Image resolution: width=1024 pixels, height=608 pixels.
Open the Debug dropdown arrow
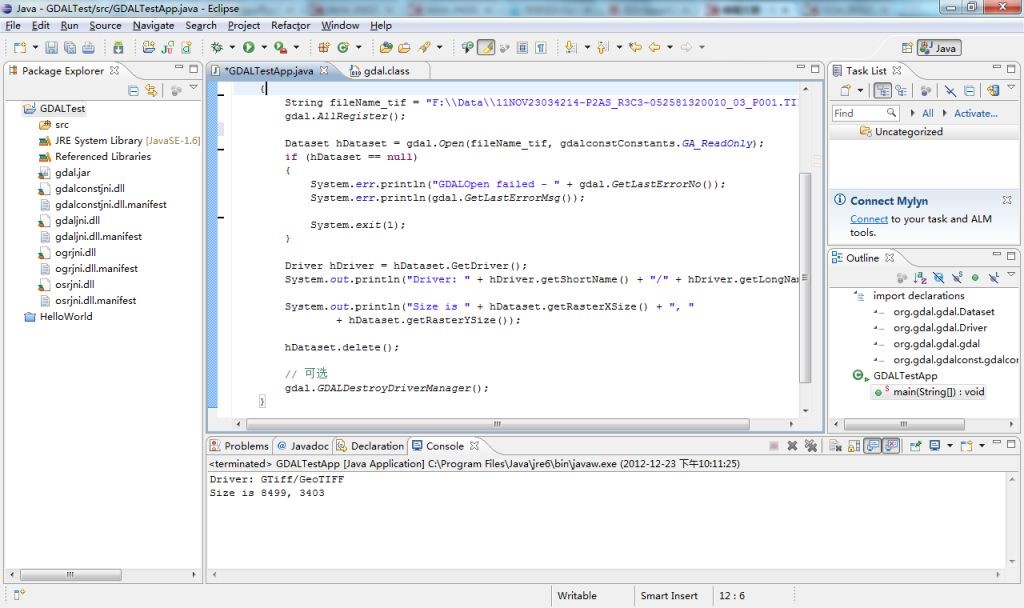[232, 47]
